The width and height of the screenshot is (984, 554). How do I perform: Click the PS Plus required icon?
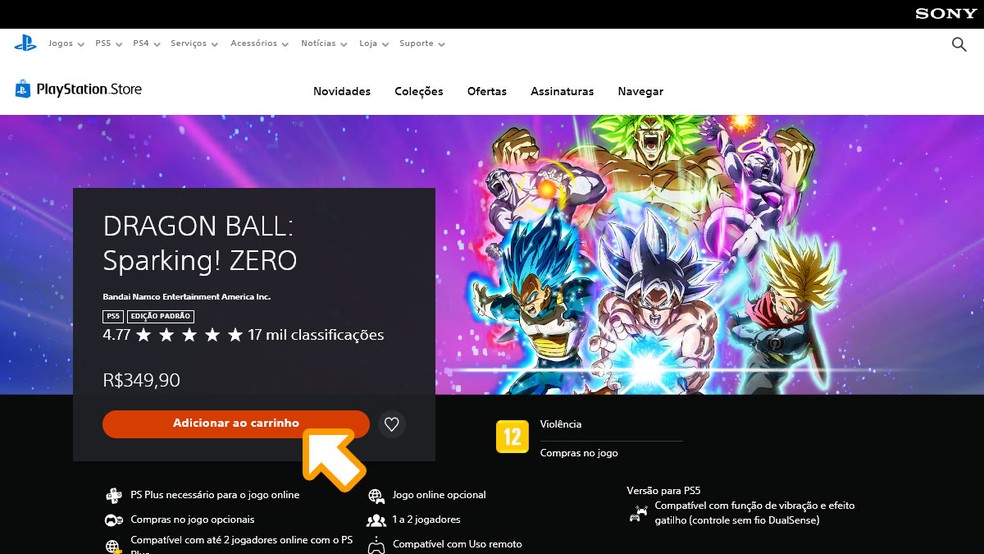(114, 495)
